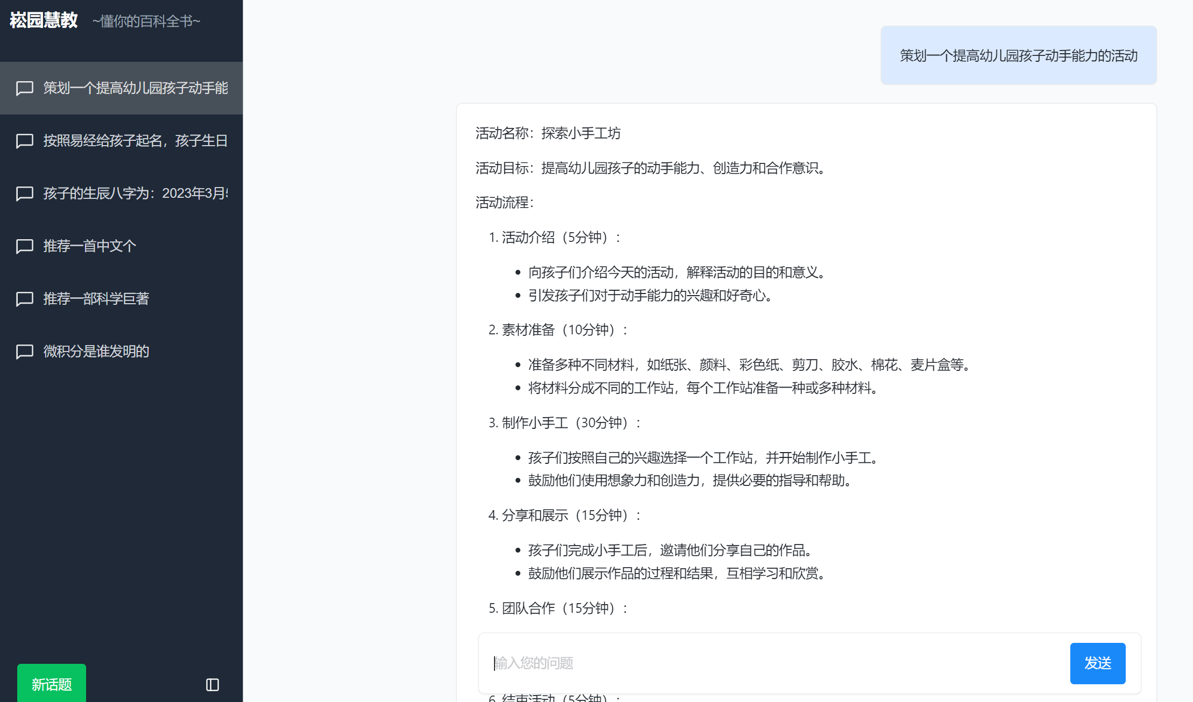Focus the 输入您的问题 text box

[775, 663]
